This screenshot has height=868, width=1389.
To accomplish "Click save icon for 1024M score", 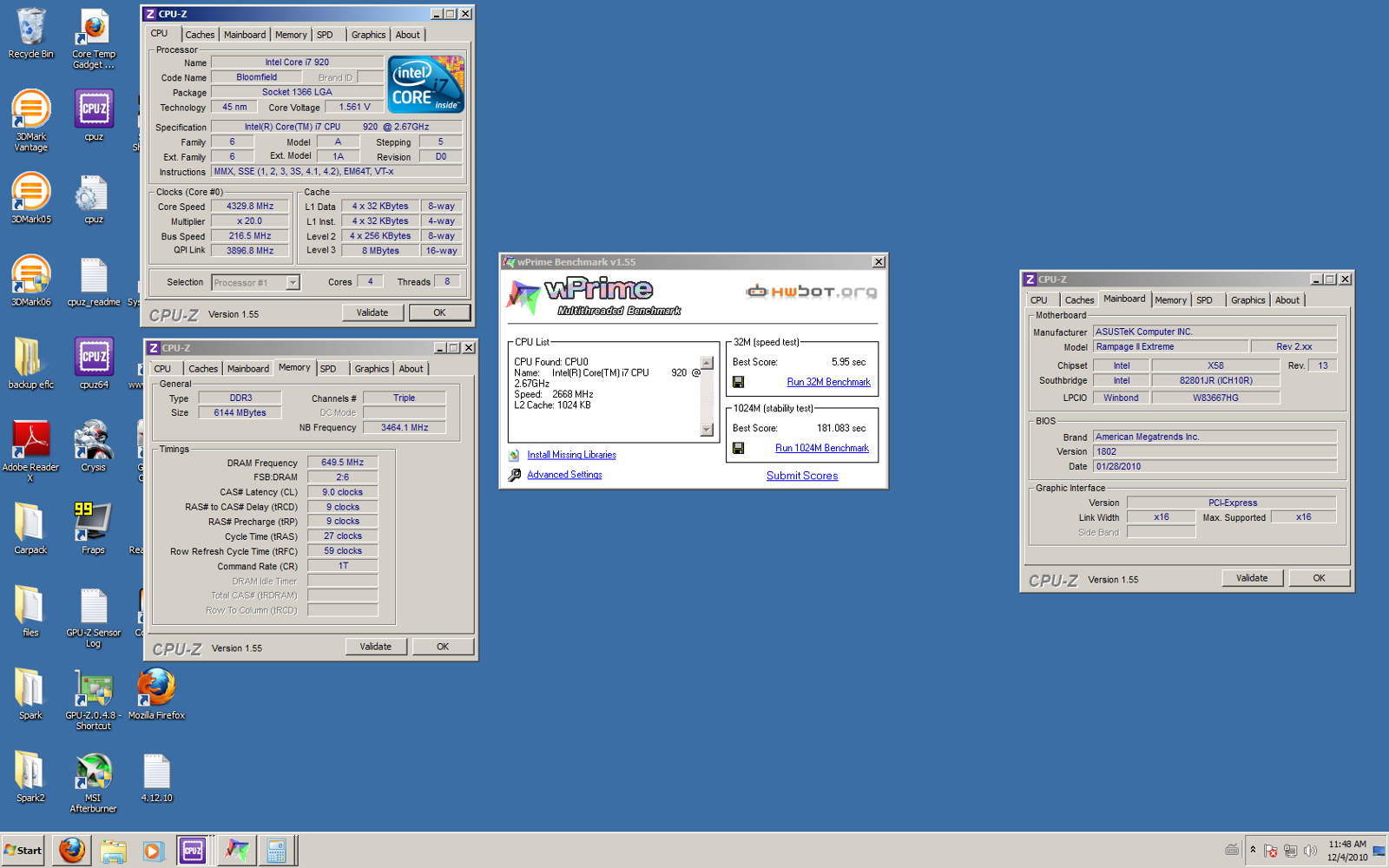I will point(738,448).
